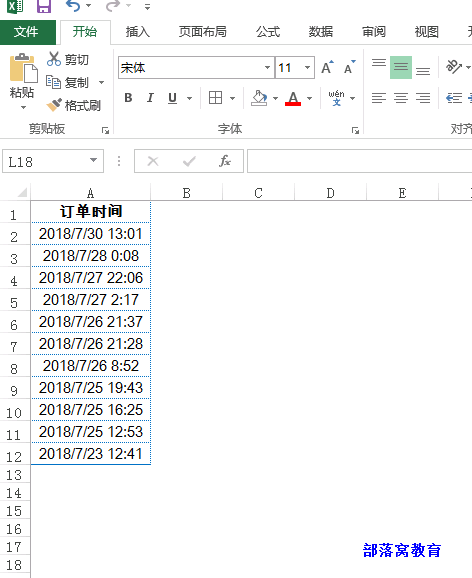Click the red font color button
This screenshot has height=578, width=472.
click(x=293, y=98)
